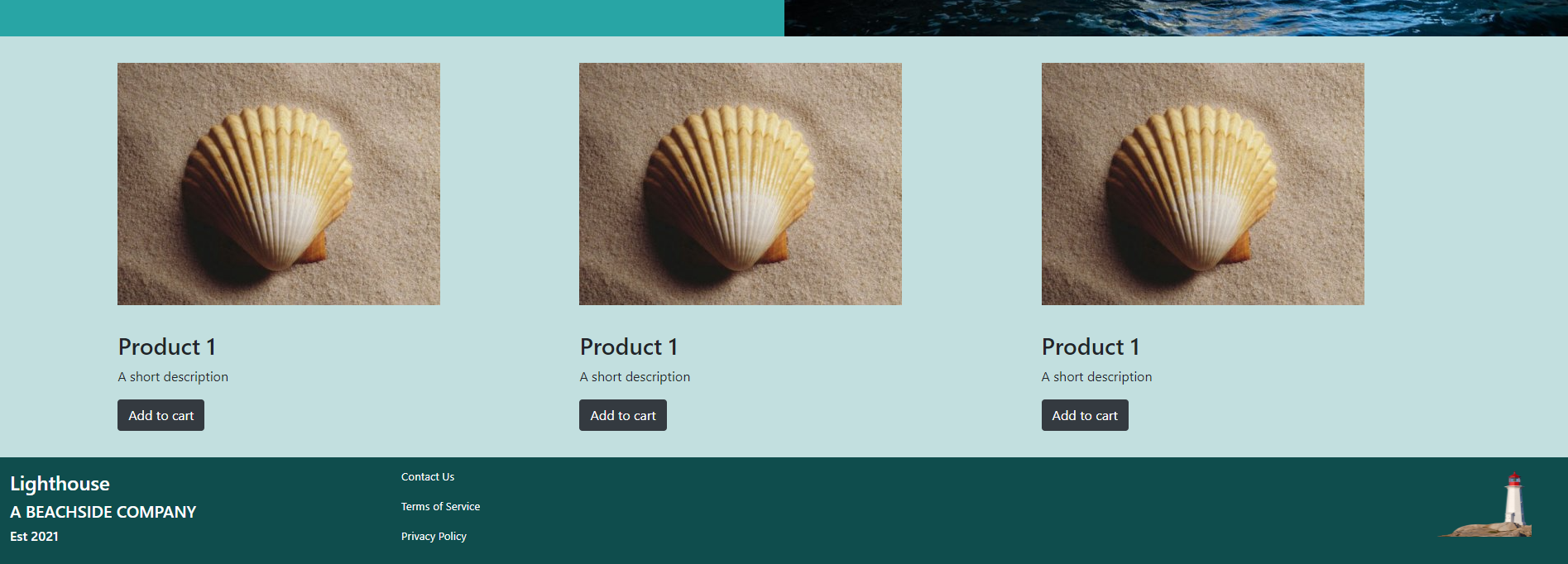Add the middle product to cart
This screenshot has height=564, width=1568.
623,415
